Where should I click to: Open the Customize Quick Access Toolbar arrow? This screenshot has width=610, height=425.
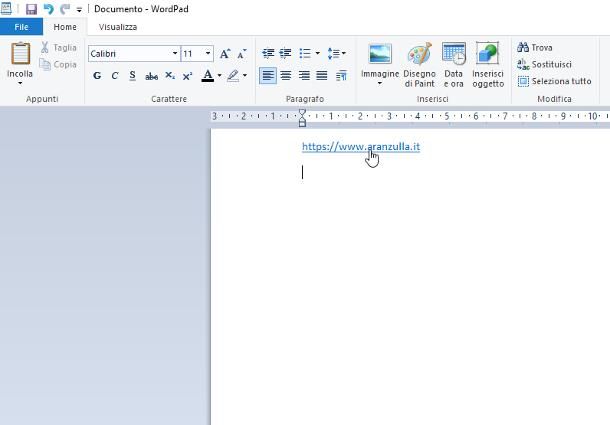click(x=79, y=10)
